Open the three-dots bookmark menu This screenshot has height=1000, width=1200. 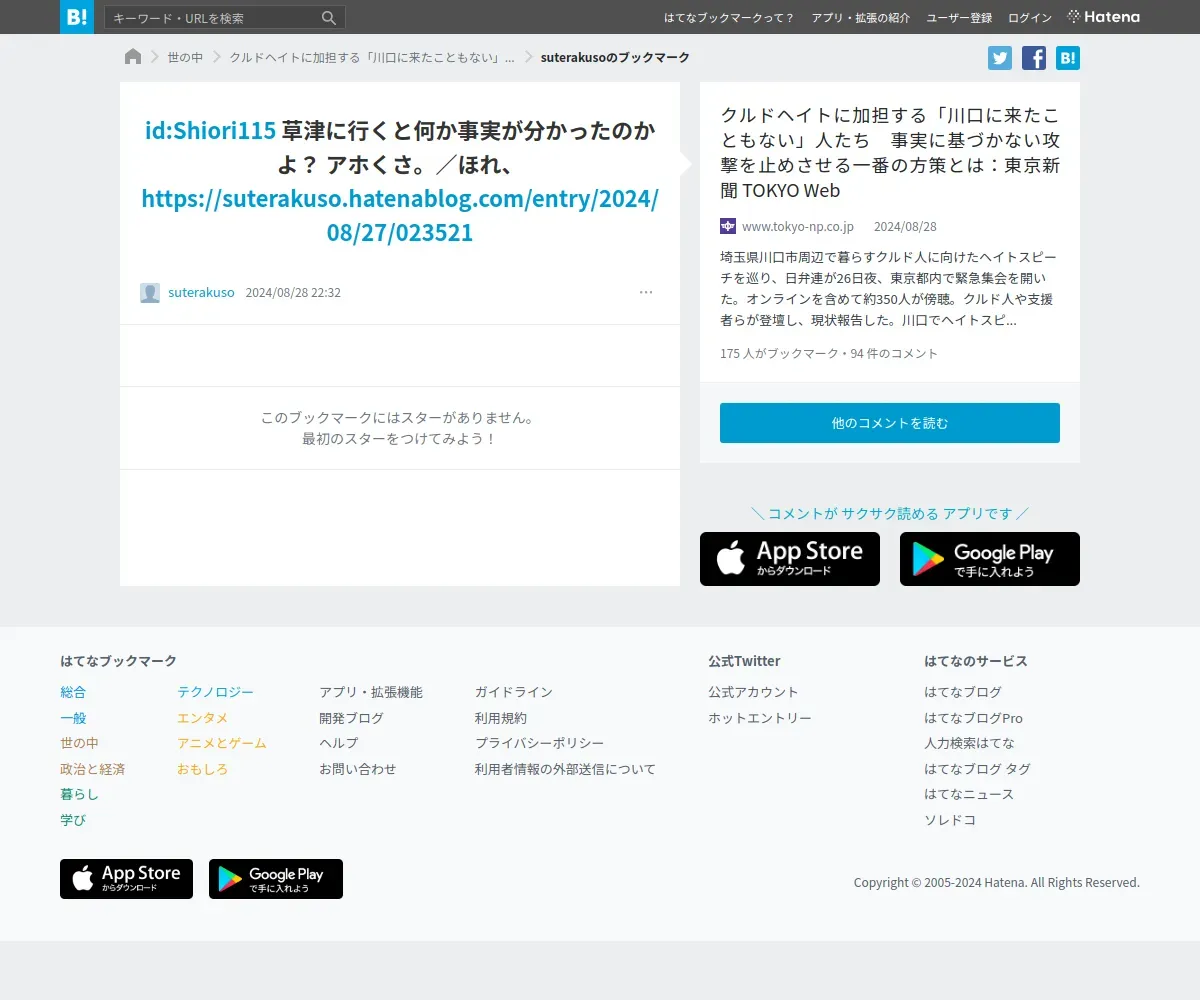646,293
